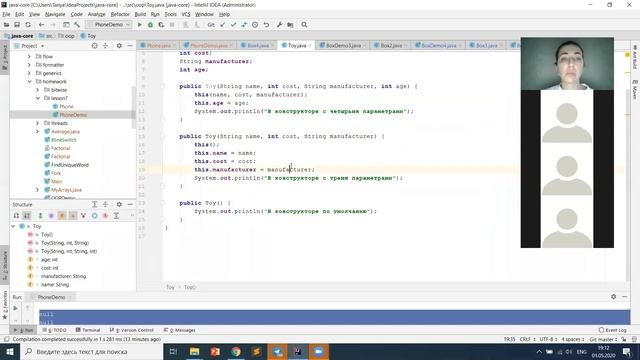Select PhoneDemo class in project tree
The width and height of the screenshot is (640, 360).
coord(73,115)
